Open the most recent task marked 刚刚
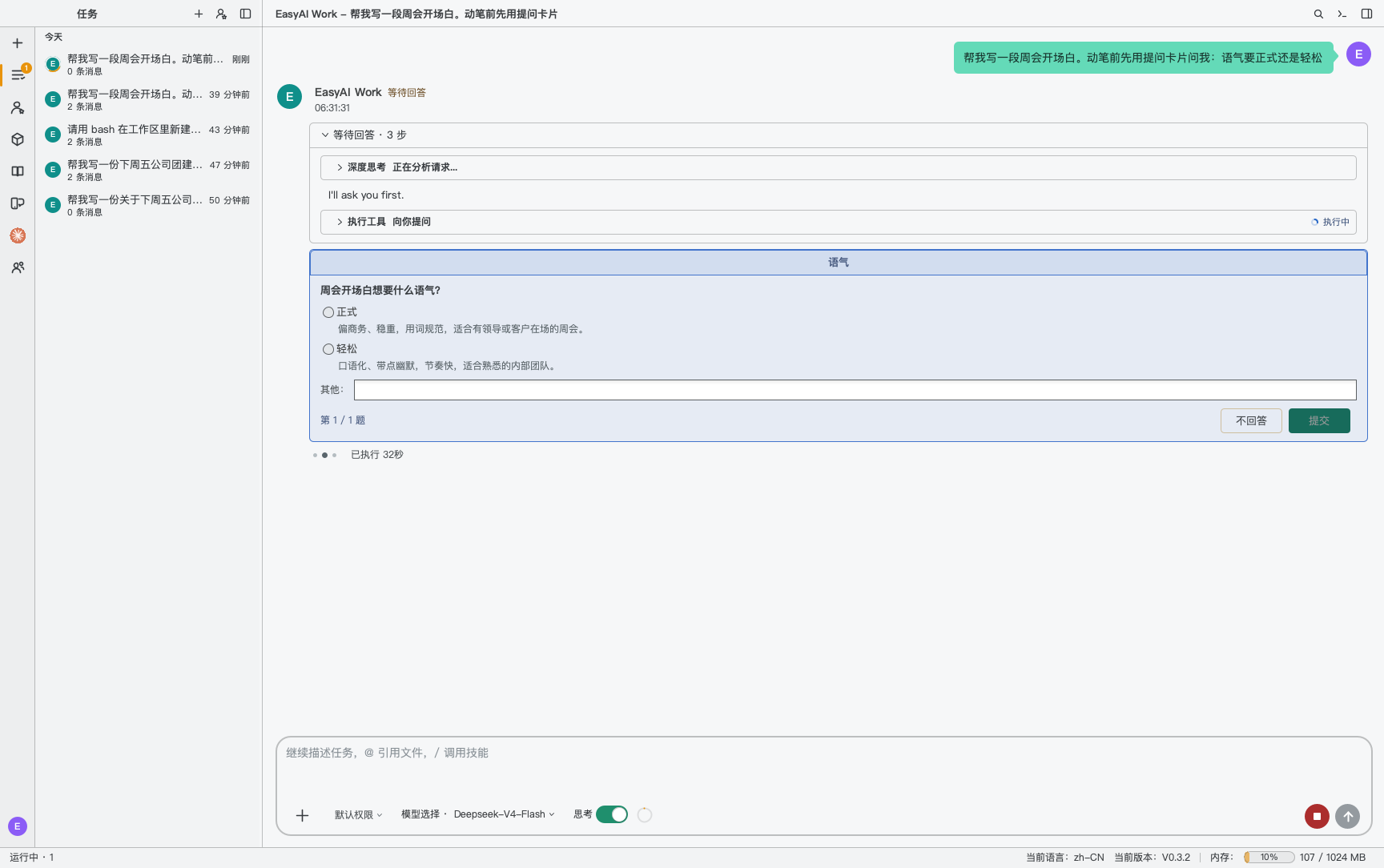 [x=148, y=64]
